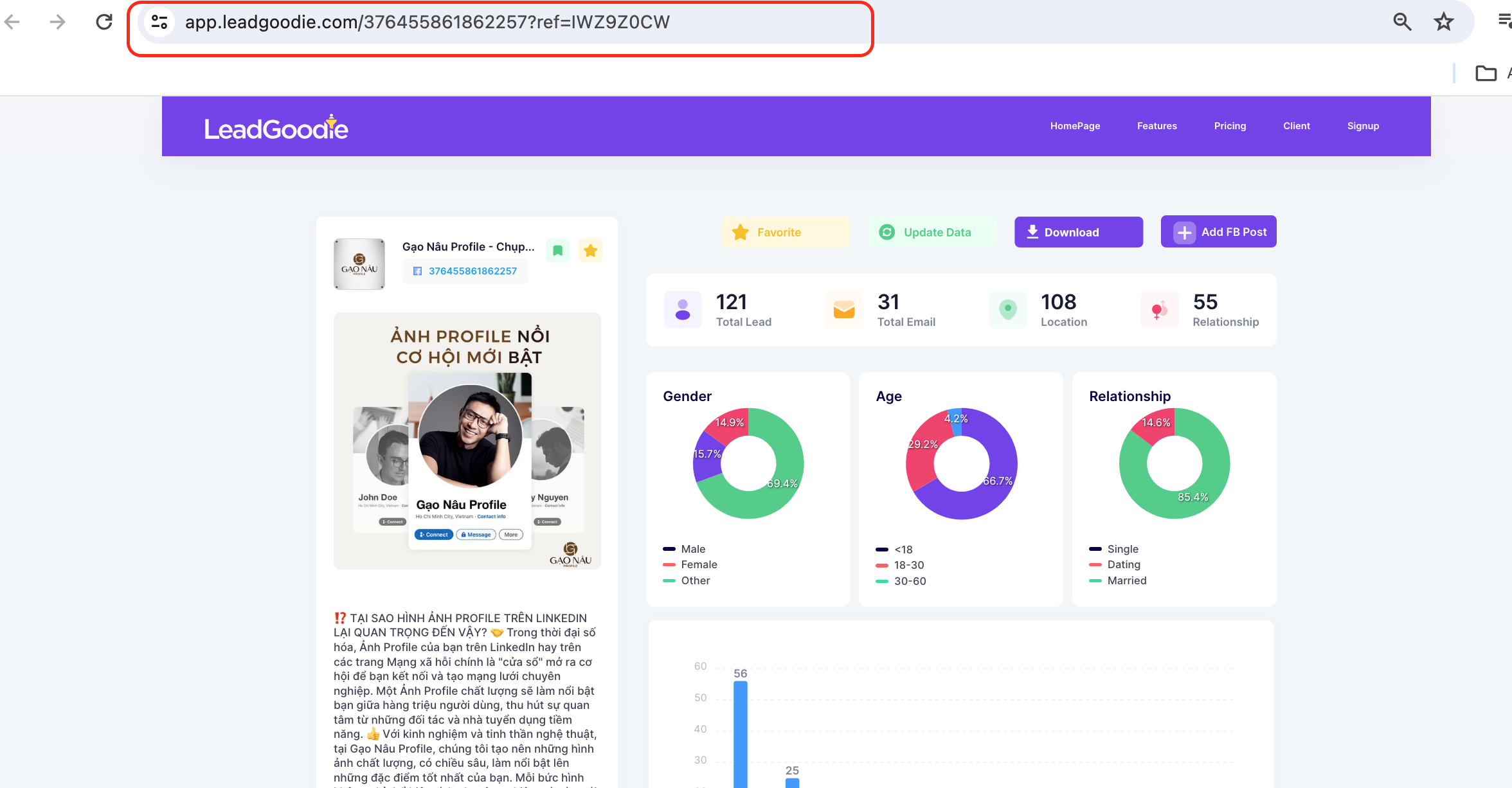Click the yellow star icon beside post title
This screenshot has width=1512, height=788.
tap(590, 251)
